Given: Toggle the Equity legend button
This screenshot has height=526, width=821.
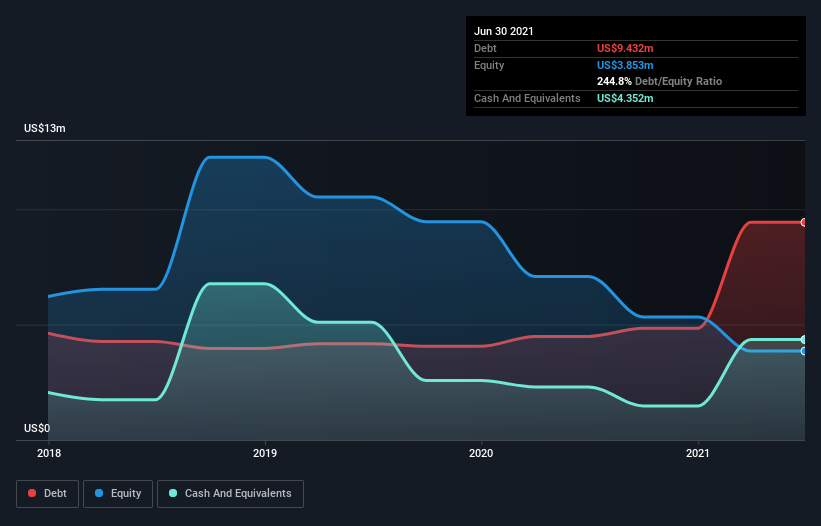Looking at the screenshot, I should coord(118,494).
